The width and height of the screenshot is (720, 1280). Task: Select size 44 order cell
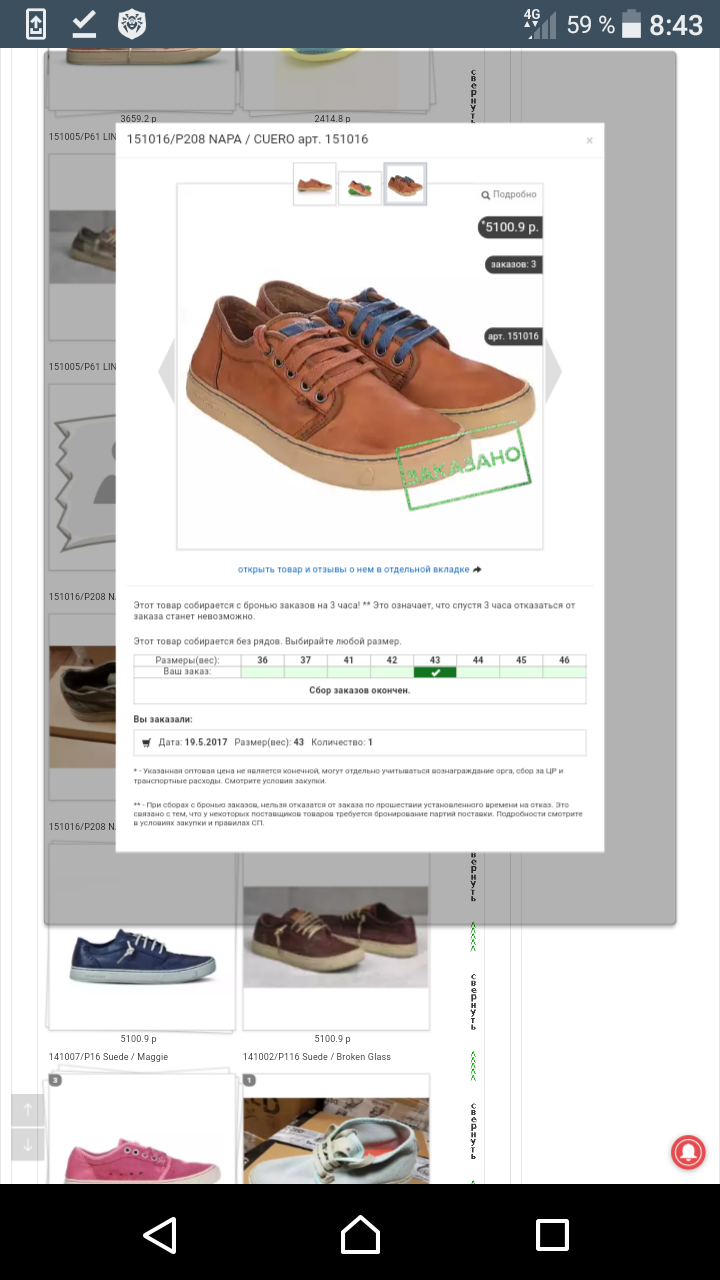click(x=478, y=672)
